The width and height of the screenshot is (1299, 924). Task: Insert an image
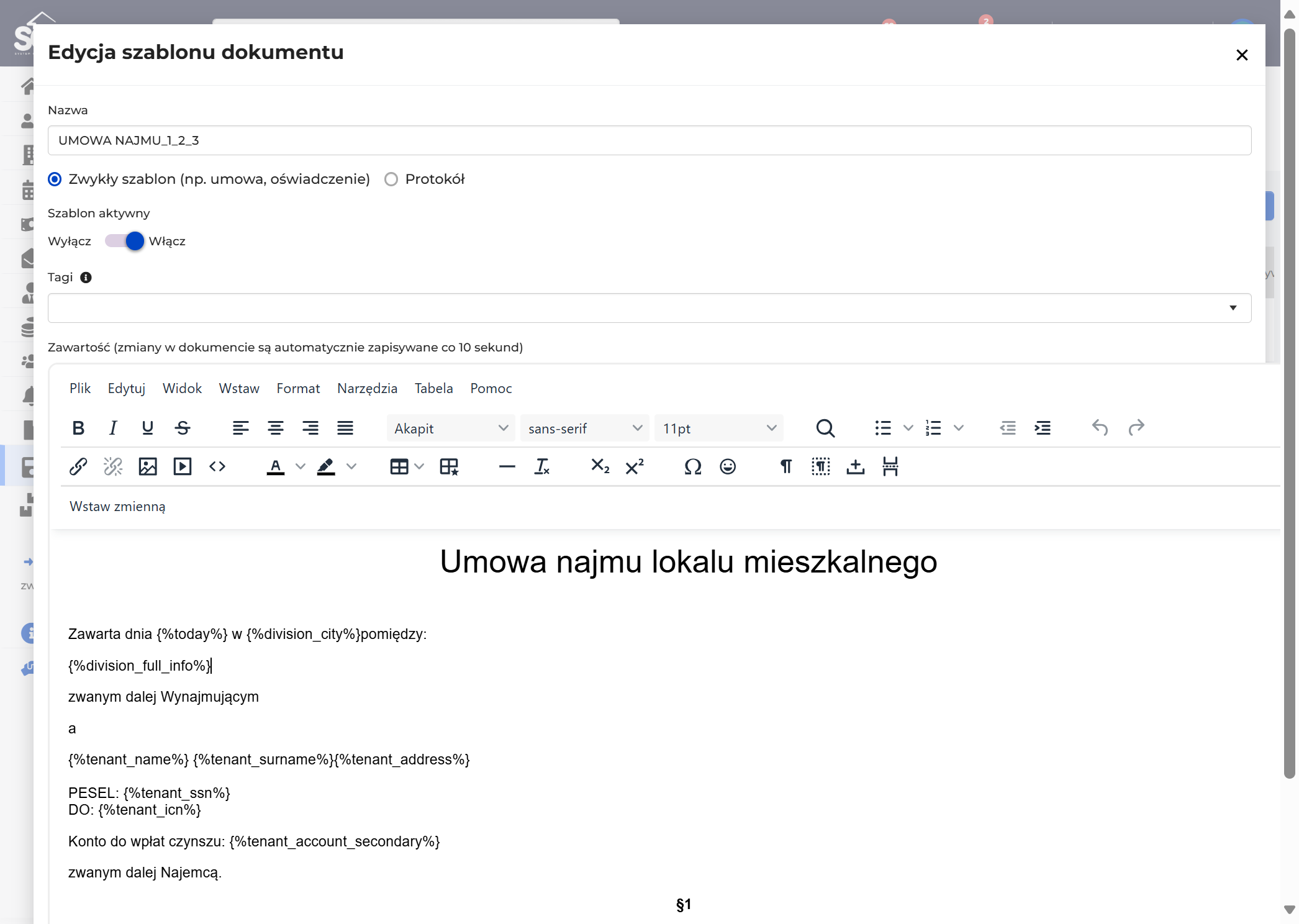pos(148,466)
